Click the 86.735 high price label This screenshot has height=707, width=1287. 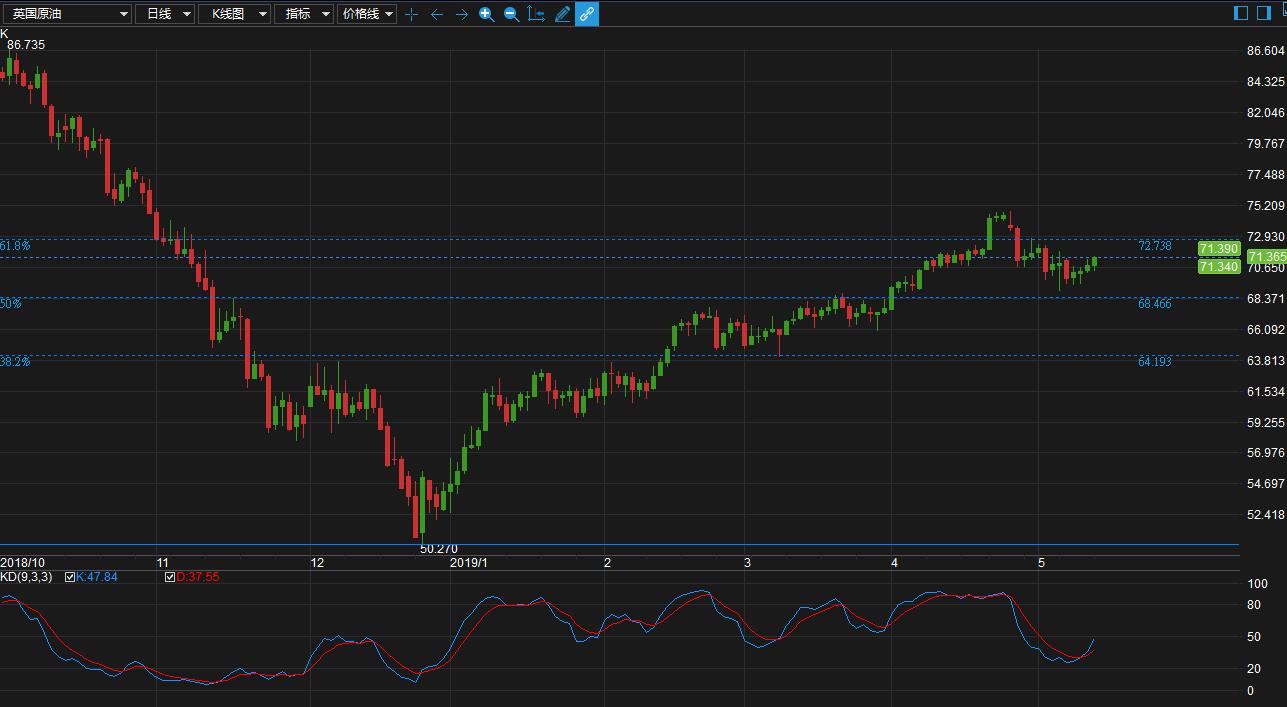tap(26, 45)
